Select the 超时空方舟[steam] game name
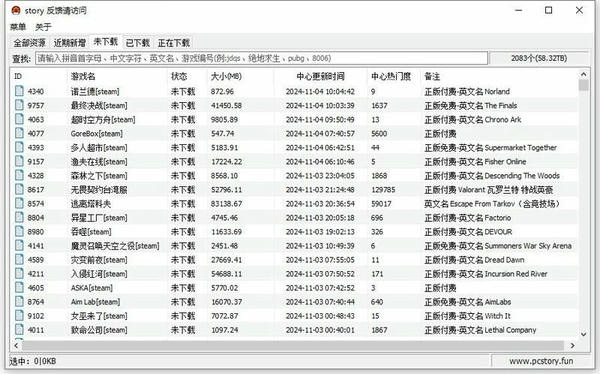The image size is (600, 374). click(x=103, y=119)
